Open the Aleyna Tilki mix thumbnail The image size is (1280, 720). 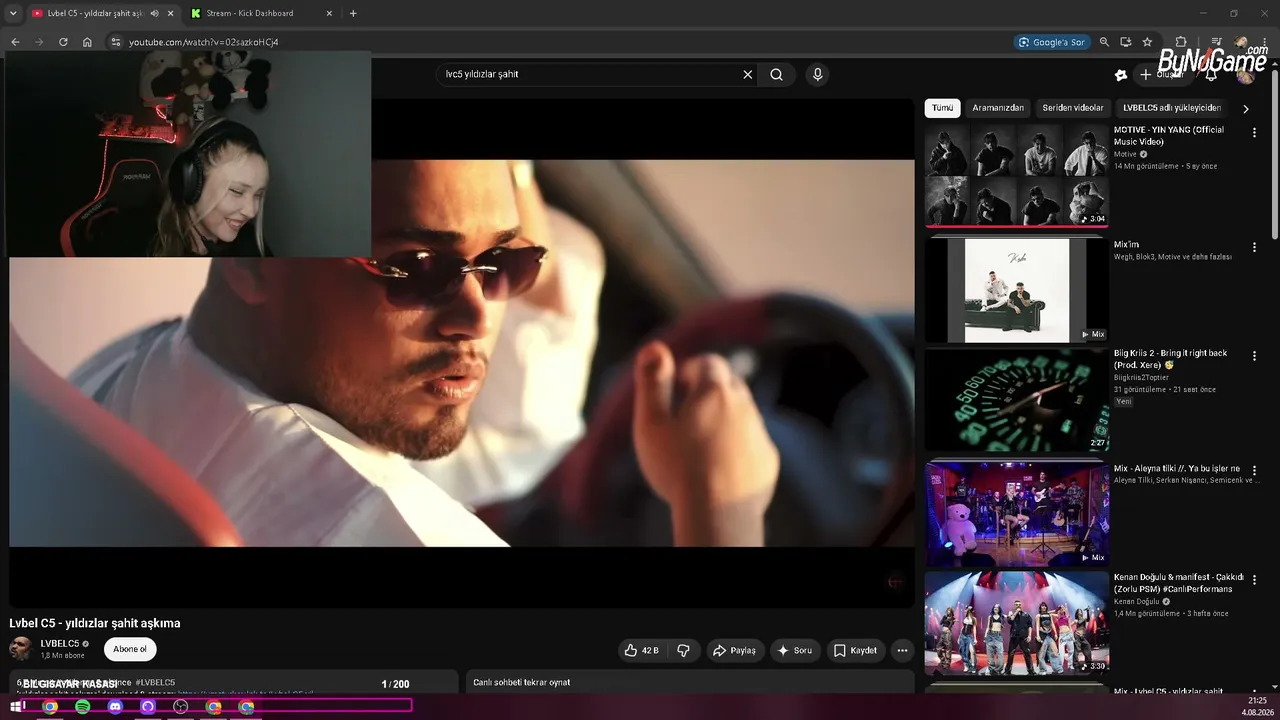click(1017, 513)
